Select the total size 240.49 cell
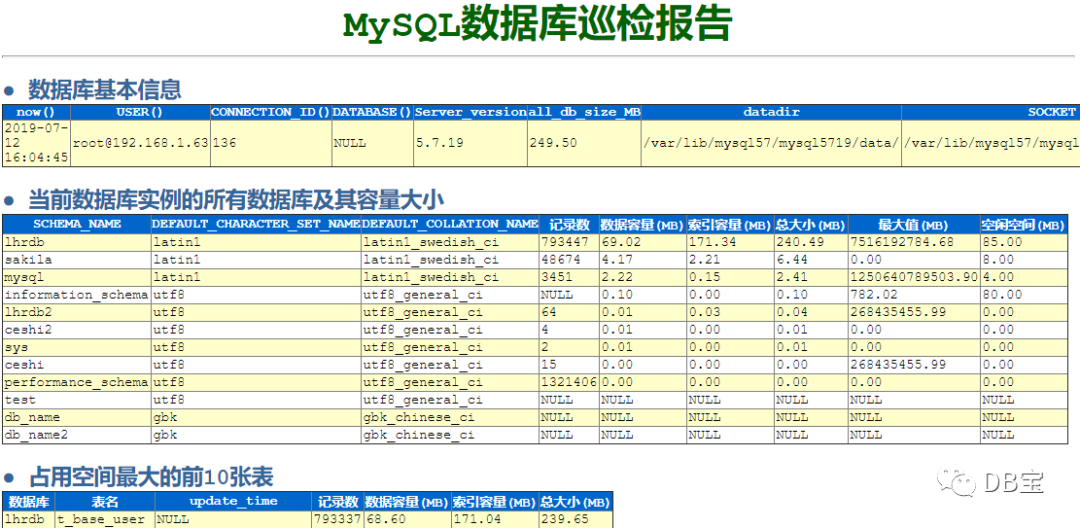Viewport: 1080px width, 528px height. tap(811, 242)
